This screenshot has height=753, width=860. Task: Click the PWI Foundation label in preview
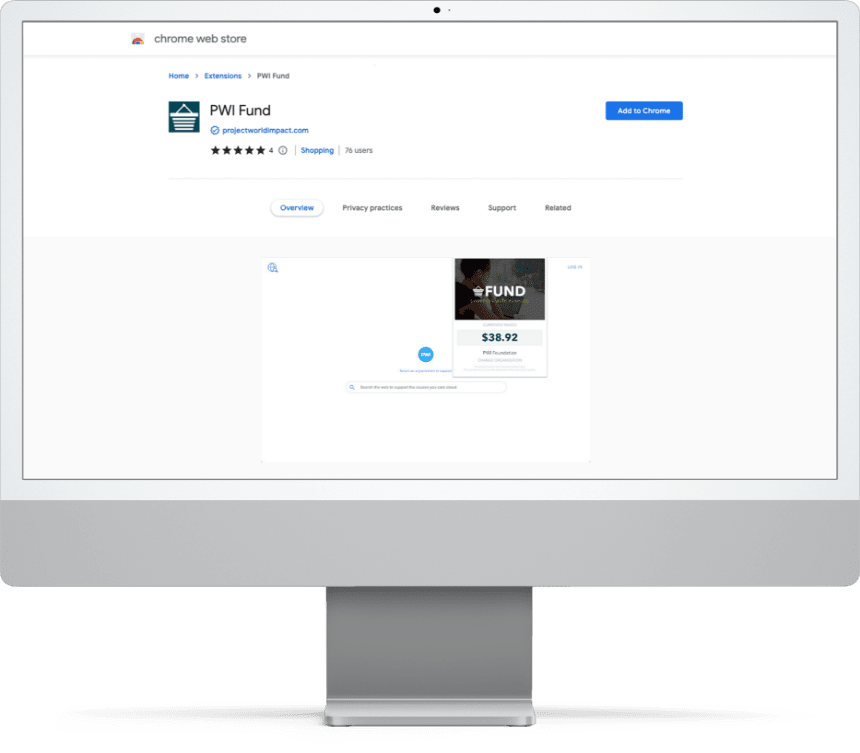500,353
